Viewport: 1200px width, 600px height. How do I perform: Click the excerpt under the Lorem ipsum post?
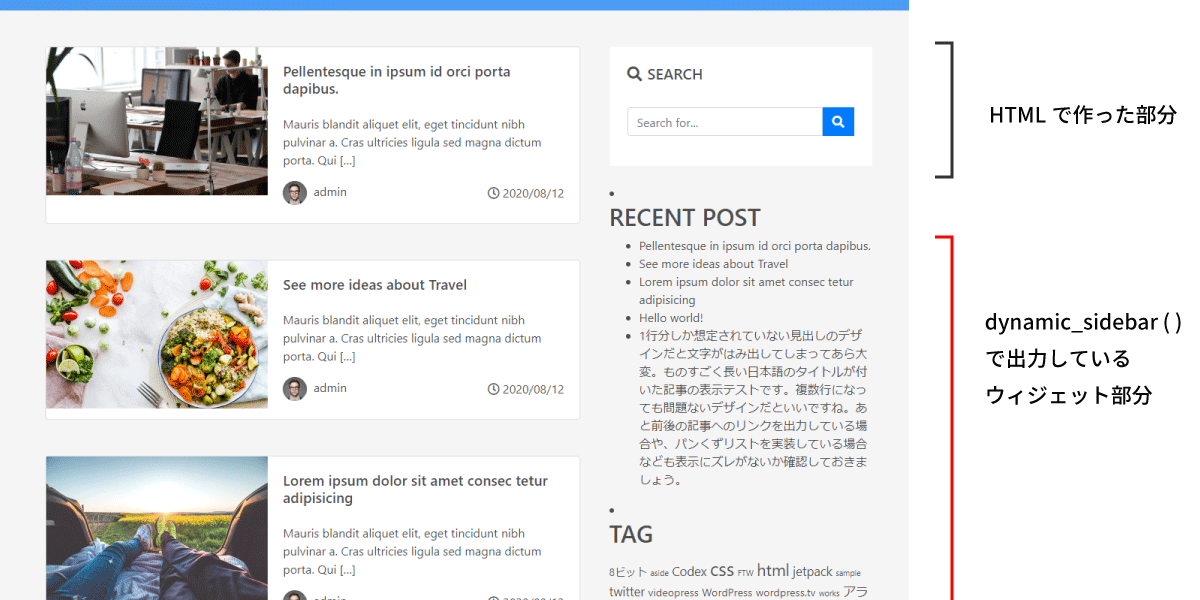(x=412, y=552)
